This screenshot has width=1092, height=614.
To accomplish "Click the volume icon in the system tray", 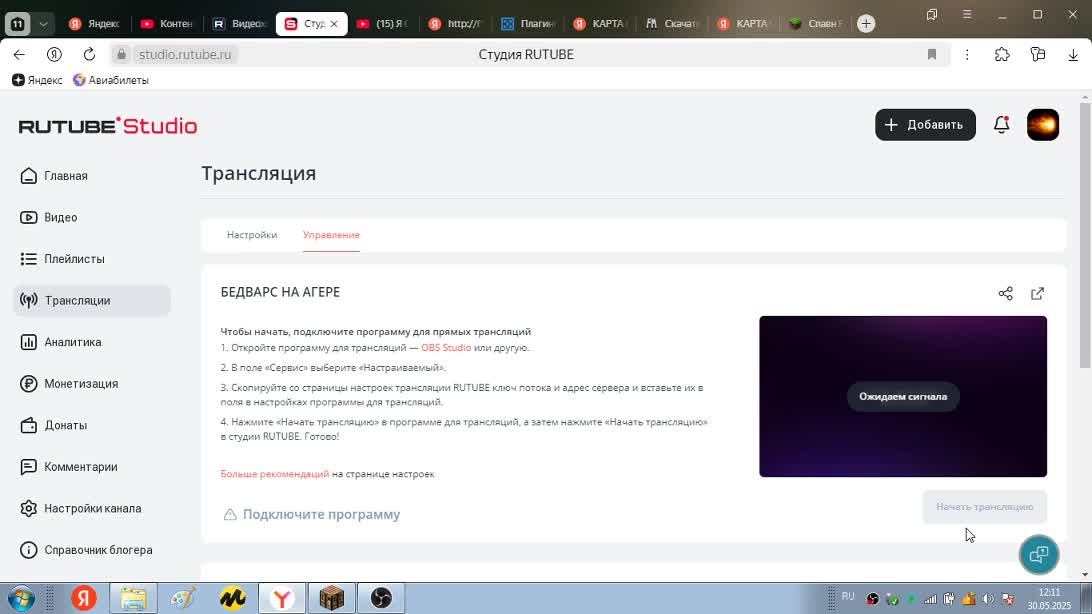I will point(988,599).
